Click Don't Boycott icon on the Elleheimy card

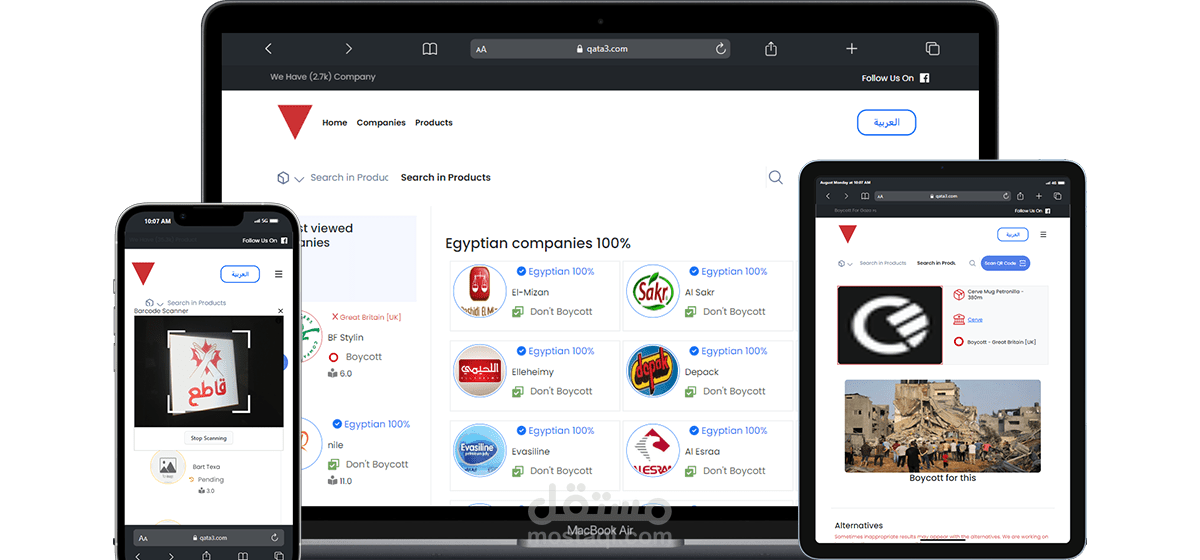coord(518,391)
